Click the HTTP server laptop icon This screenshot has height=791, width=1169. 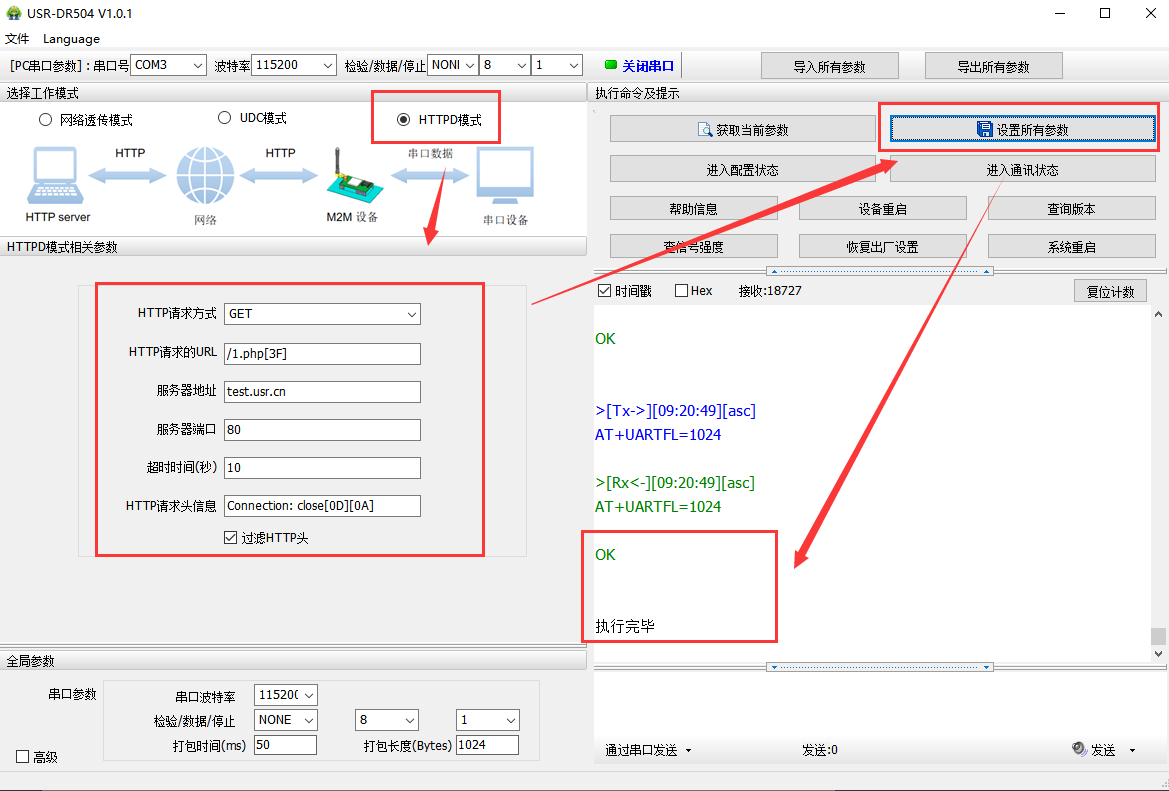(56, 177)
